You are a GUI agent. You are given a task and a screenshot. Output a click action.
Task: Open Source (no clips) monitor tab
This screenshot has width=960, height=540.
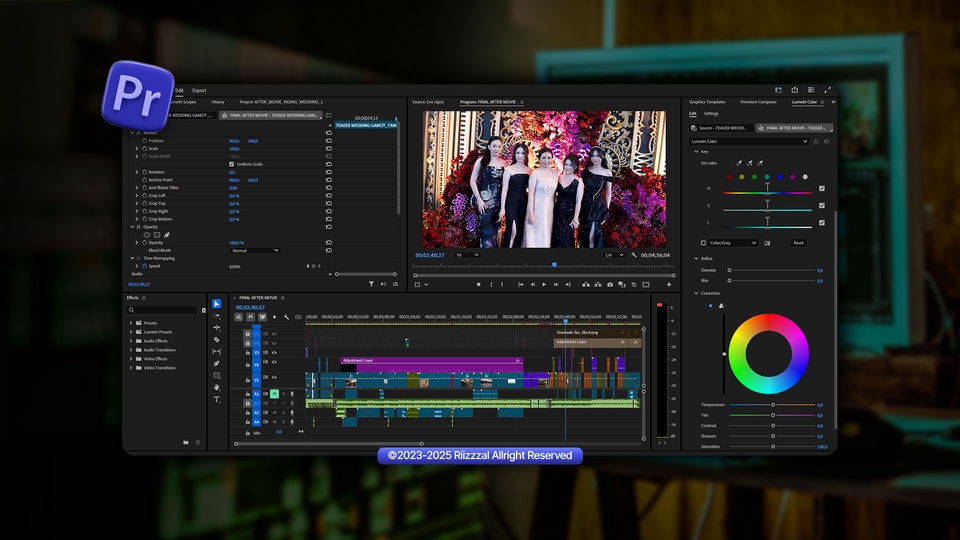(428, 102)
